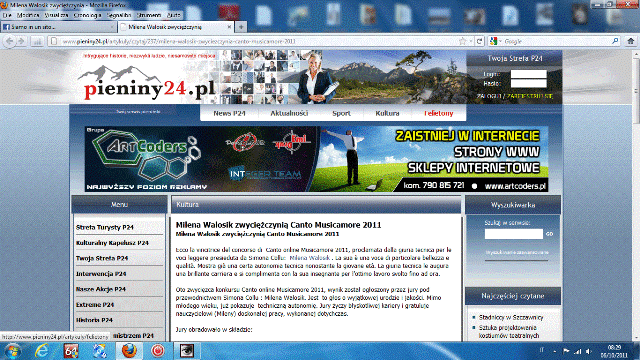640x360 pixels.
Task: Open Strefa Turysty P24 menu item
Action: (105, 227)
